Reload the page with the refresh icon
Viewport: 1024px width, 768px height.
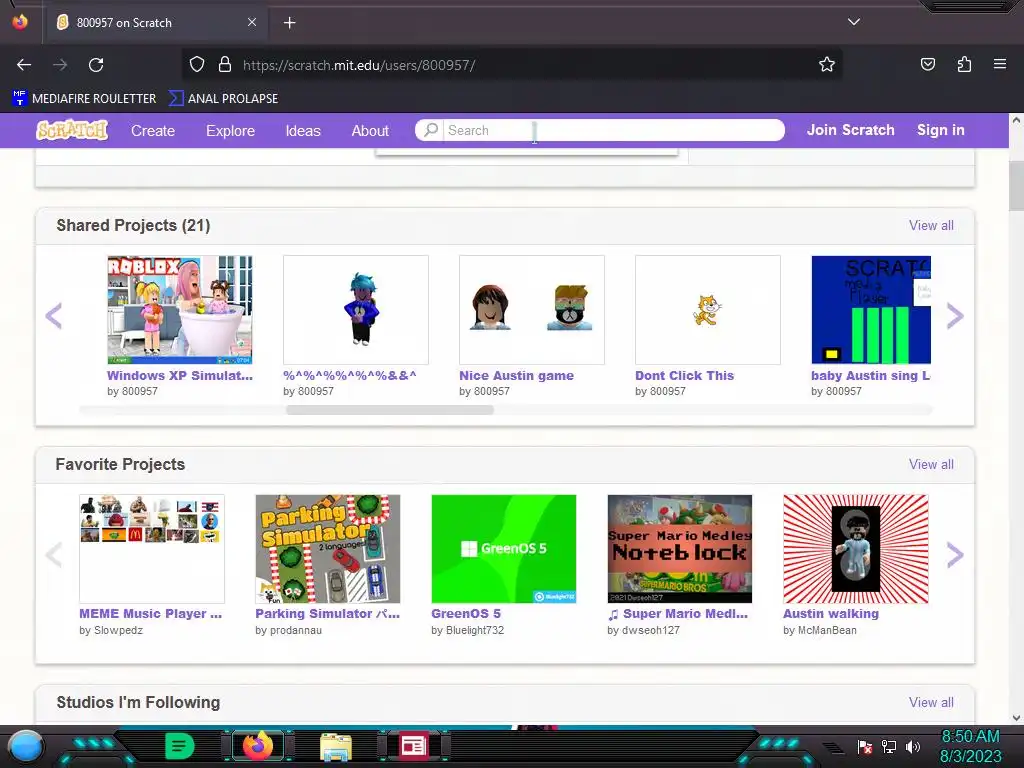(x=96, y=65)
